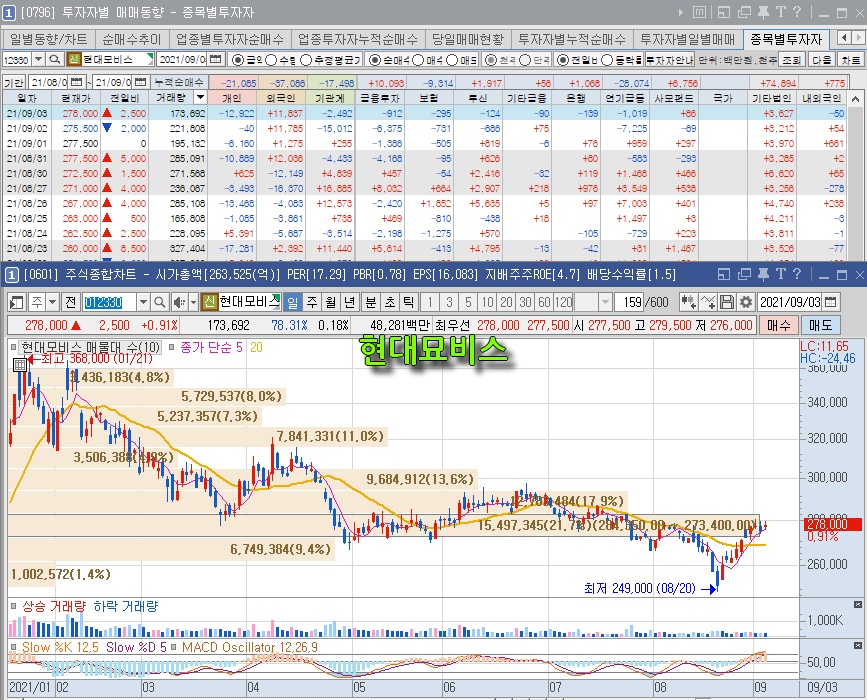Click the chart window stock search magnifier
Viewport: 867px width, 700px height.
(x=160, y=302)
